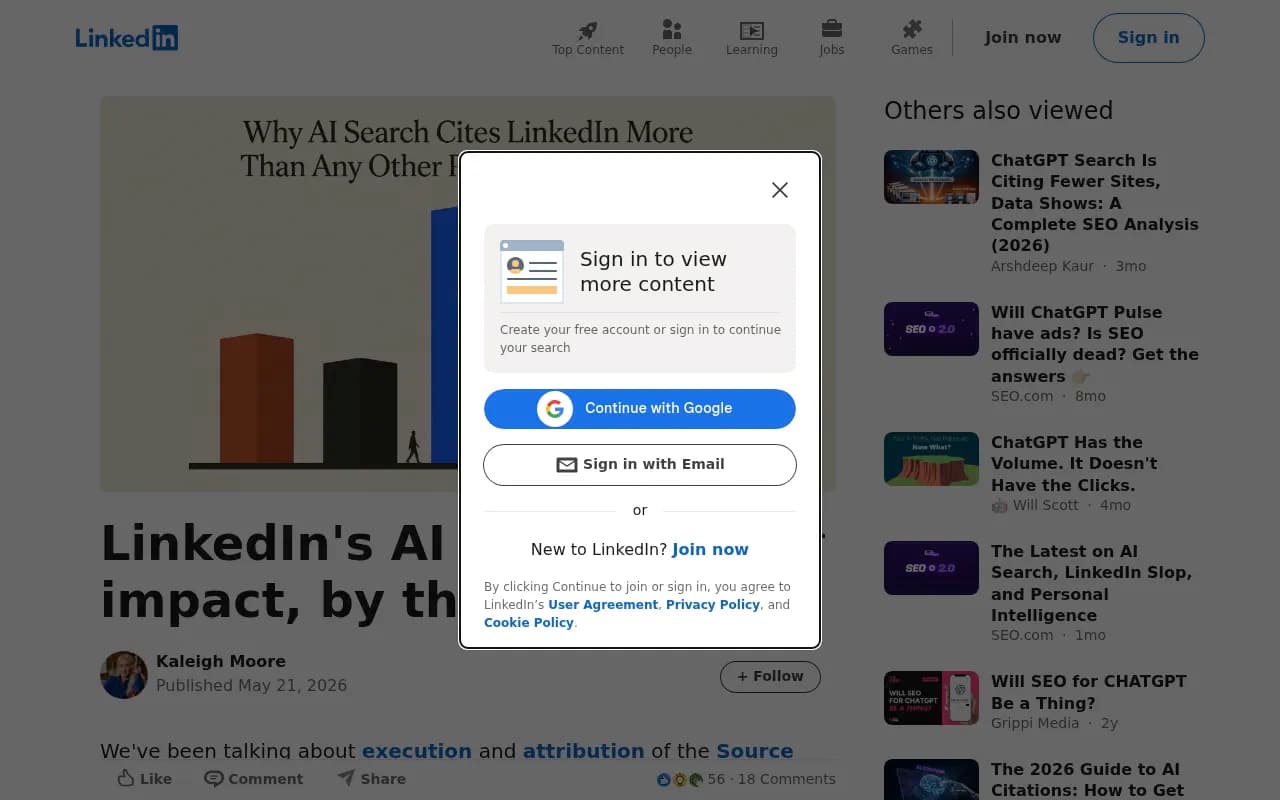Click thumbnail for Latest on AI Search

point(931,568)
